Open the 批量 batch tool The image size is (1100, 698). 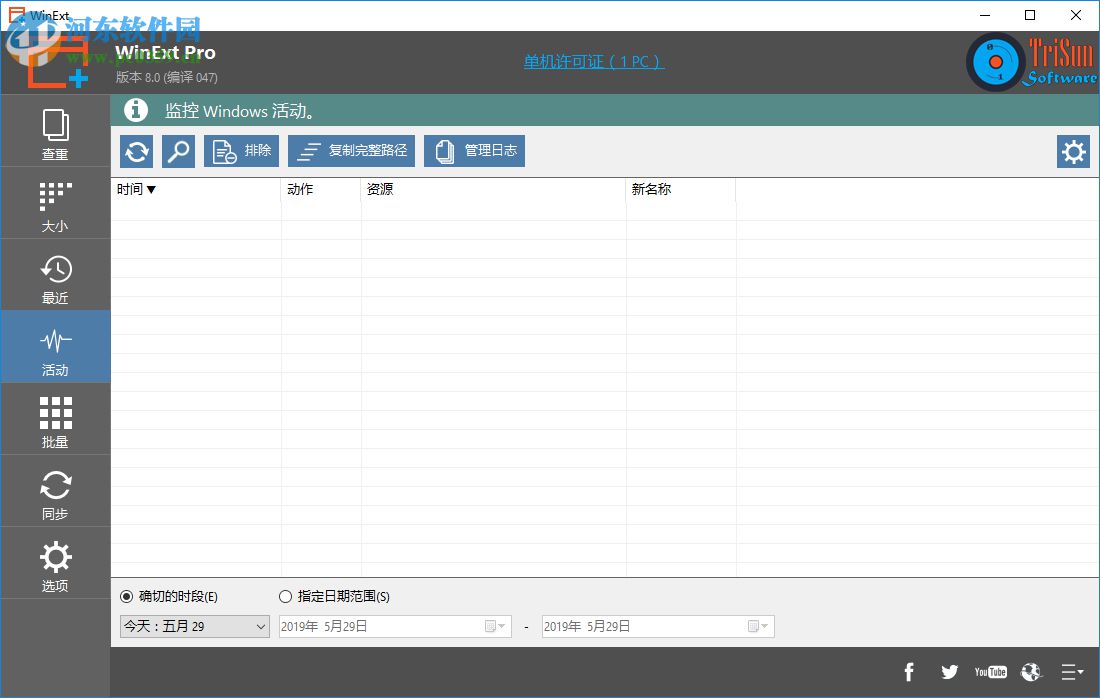click(x=55, y=418)
